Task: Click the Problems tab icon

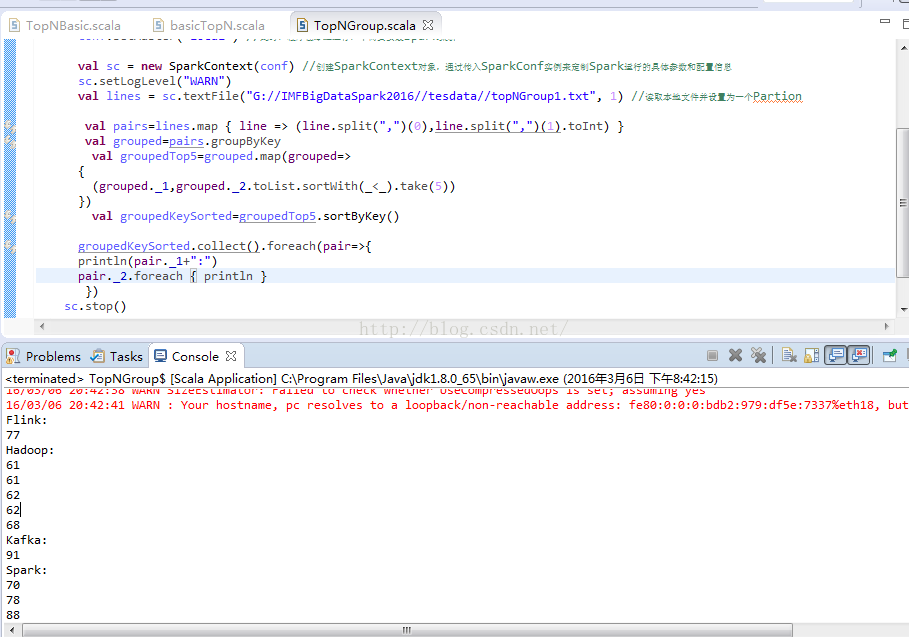Action: (13, 356)
